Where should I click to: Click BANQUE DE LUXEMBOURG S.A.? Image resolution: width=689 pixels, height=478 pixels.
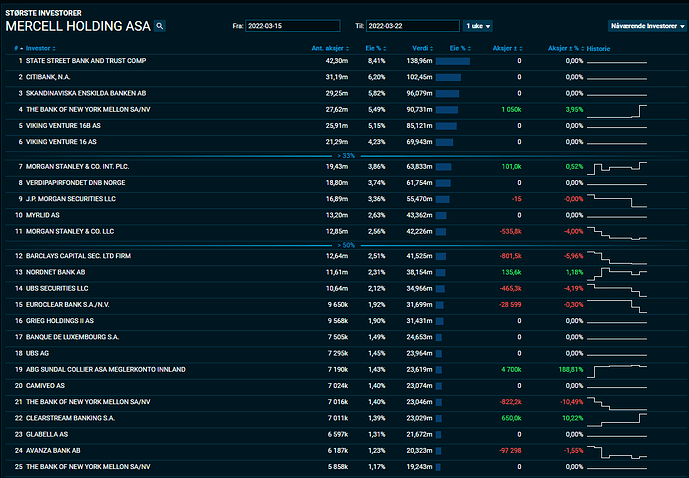coord(73,337)
